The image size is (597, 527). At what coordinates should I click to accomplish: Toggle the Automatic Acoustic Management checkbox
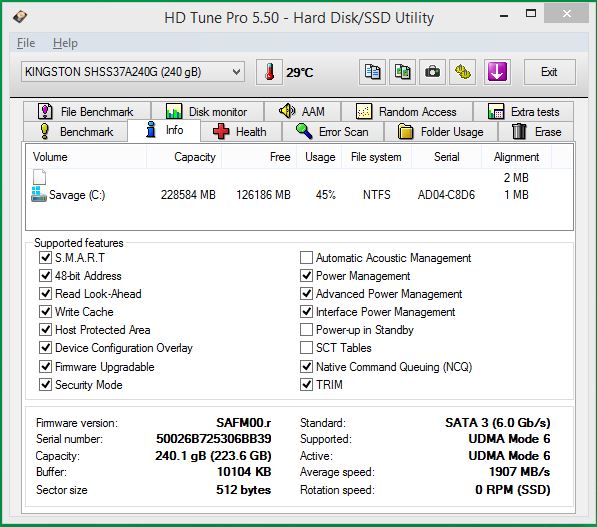[x=306, y=258]
